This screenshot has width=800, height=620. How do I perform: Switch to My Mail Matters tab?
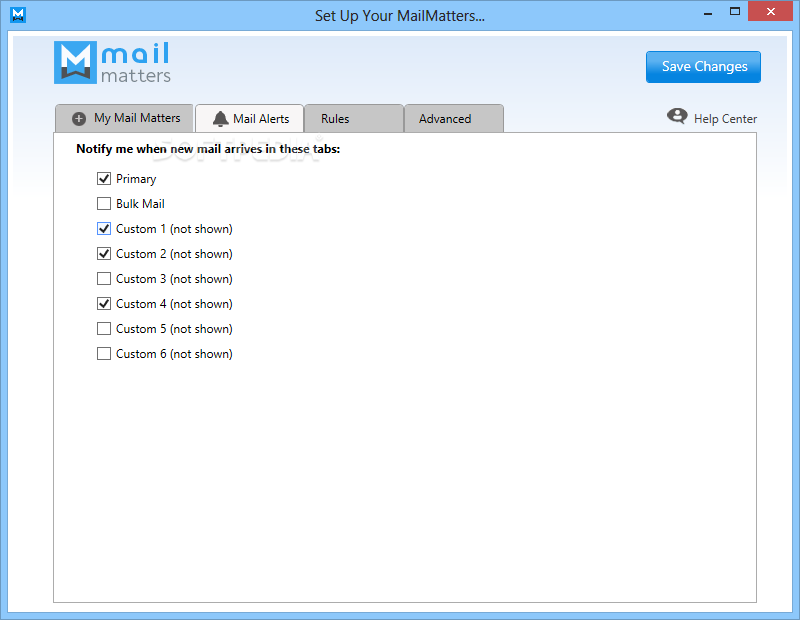click(124, 118)
